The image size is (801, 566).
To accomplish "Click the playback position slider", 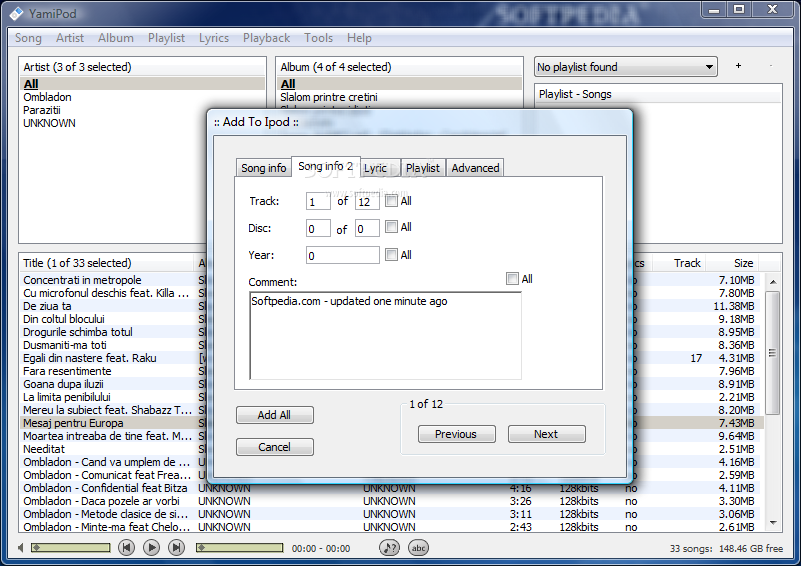I will tap(240, 548).
